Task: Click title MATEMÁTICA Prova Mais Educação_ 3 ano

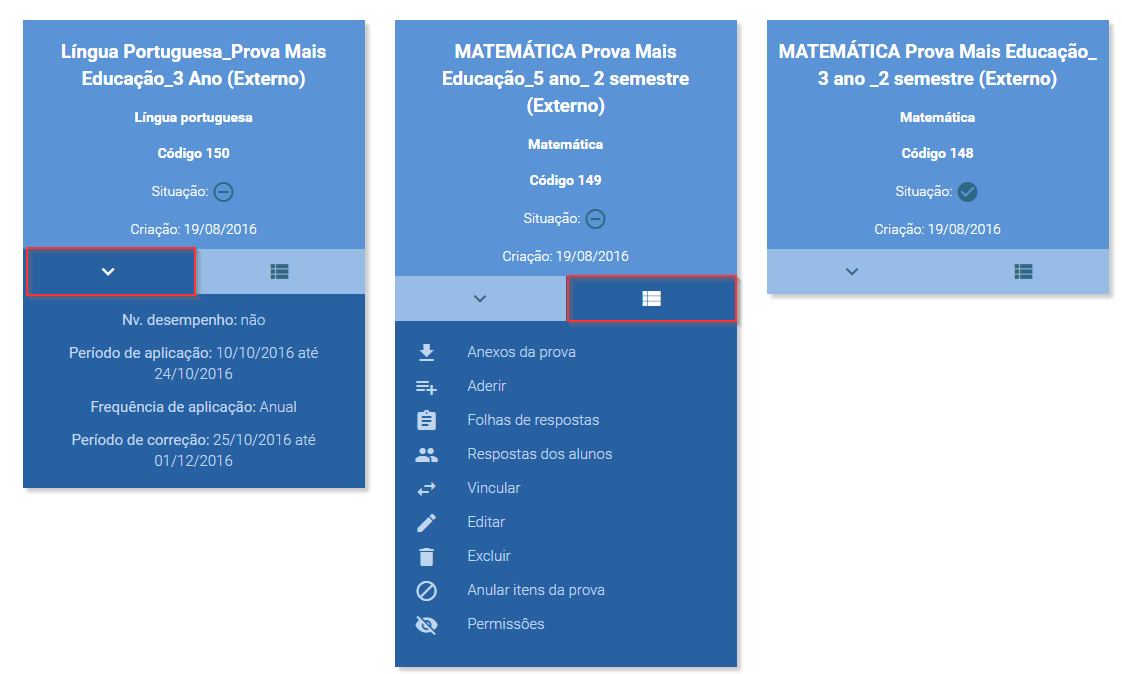Action: (937, 65)
